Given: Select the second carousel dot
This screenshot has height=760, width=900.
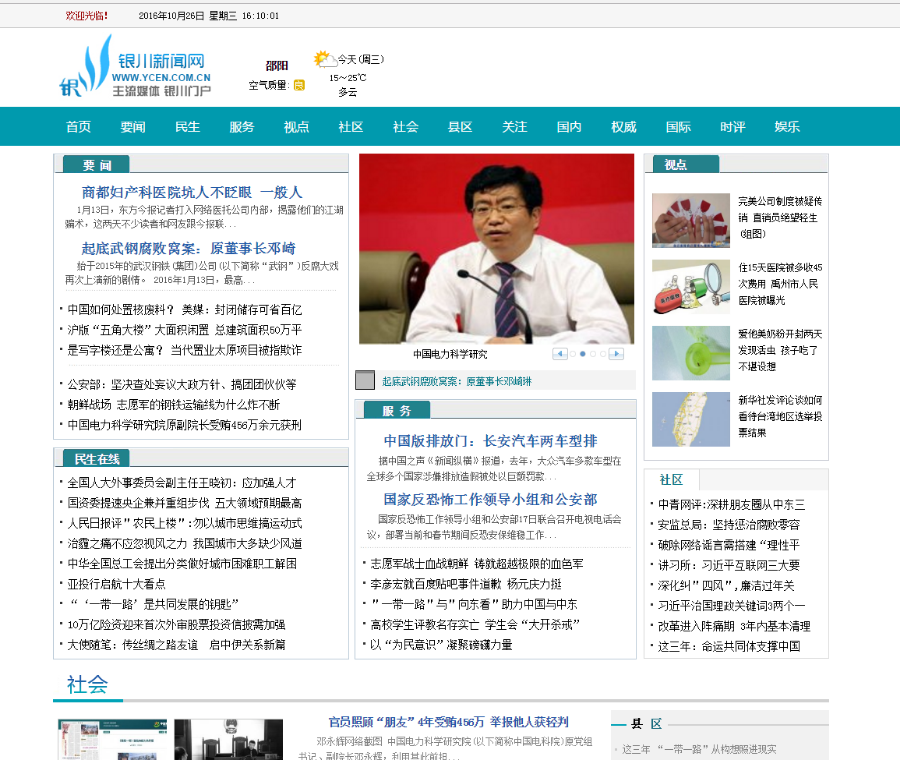Looking at the screenshot, I should tap(583, 353).
